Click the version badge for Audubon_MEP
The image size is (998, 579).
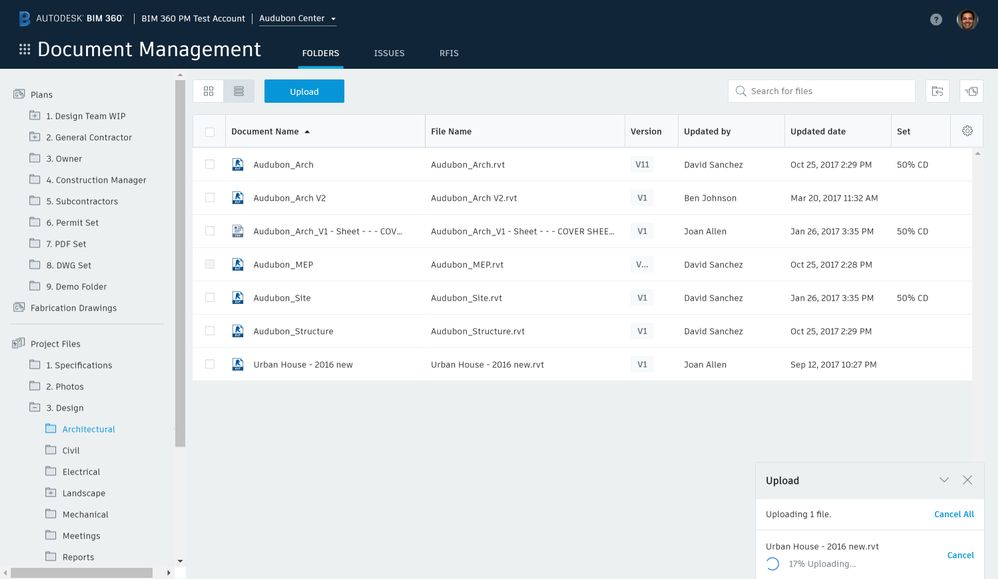642,264
